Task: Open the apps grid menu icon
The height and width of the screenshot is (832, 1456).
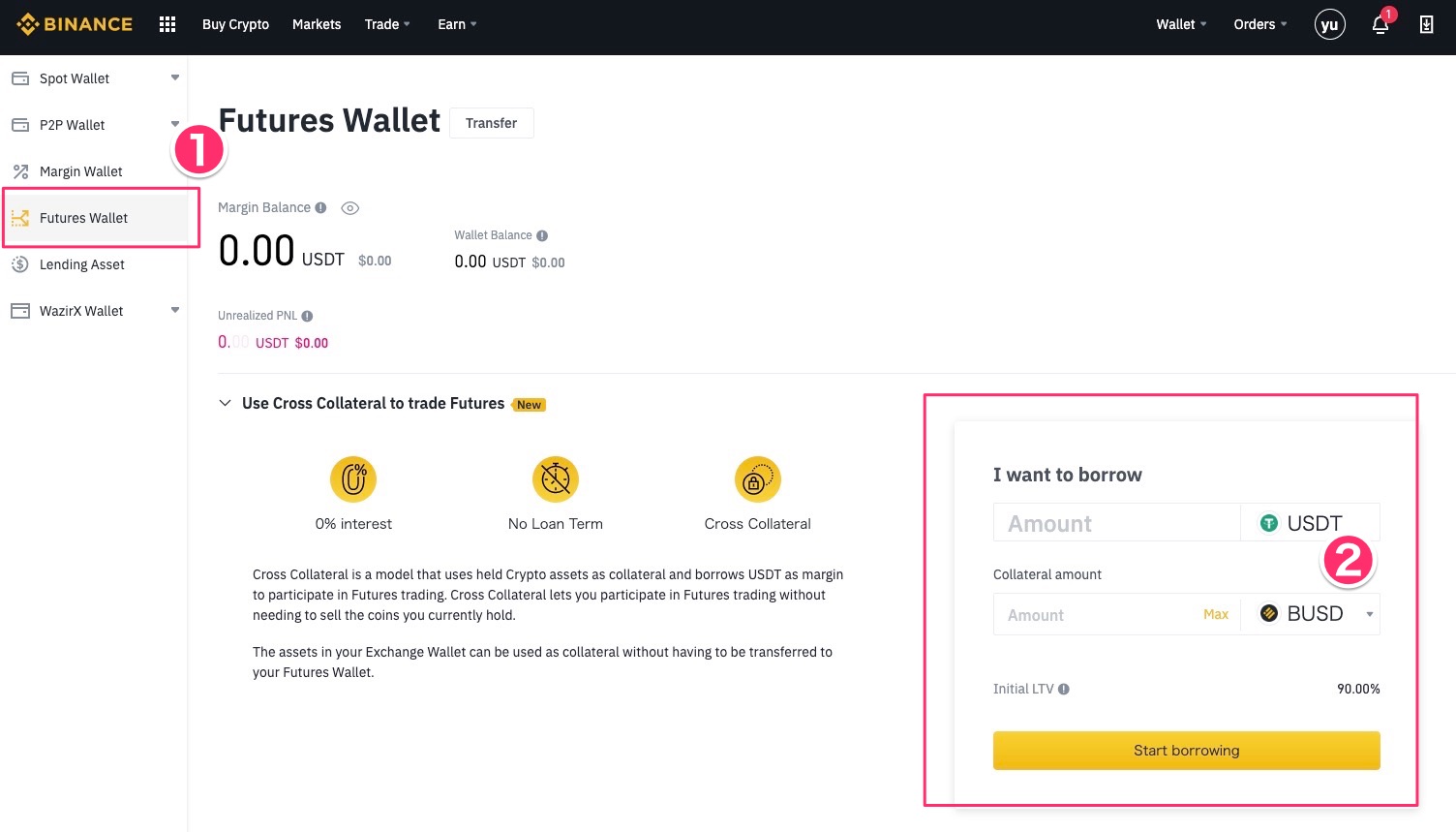Action: pos(167,24)
